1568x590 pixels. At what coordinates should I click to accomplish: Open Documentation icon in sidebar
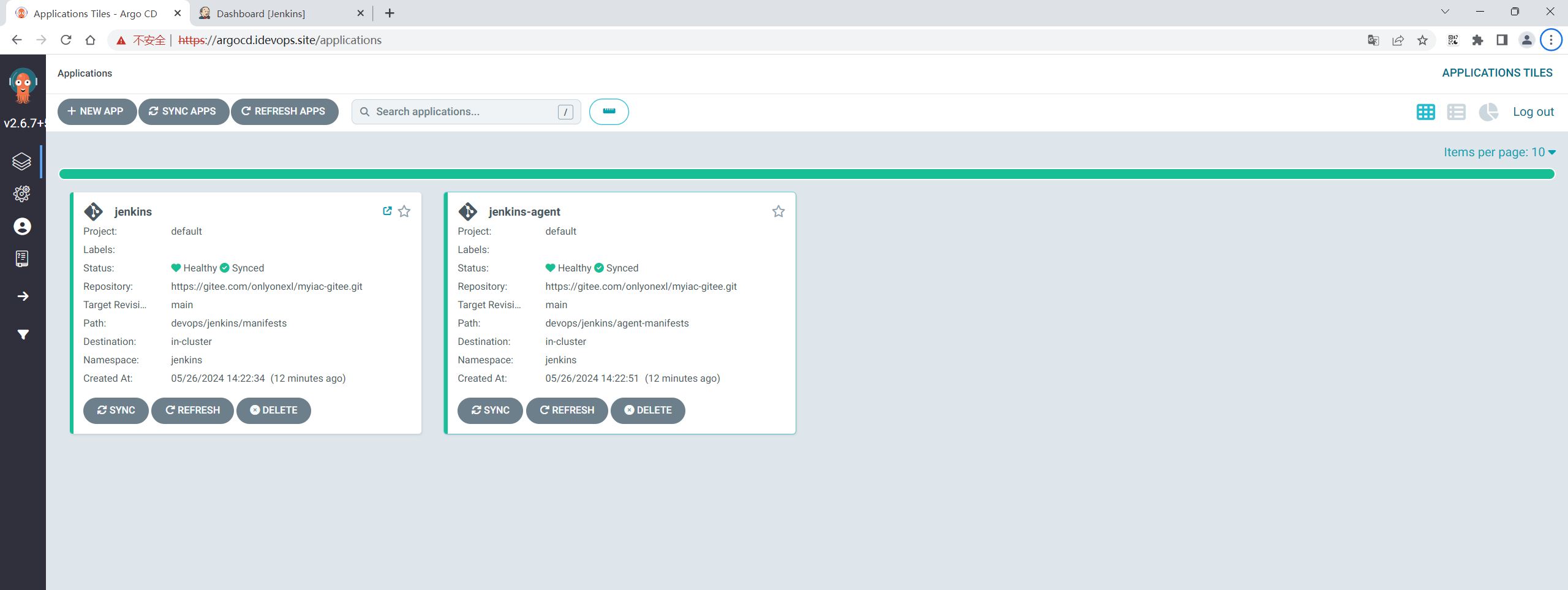[22, 259]
